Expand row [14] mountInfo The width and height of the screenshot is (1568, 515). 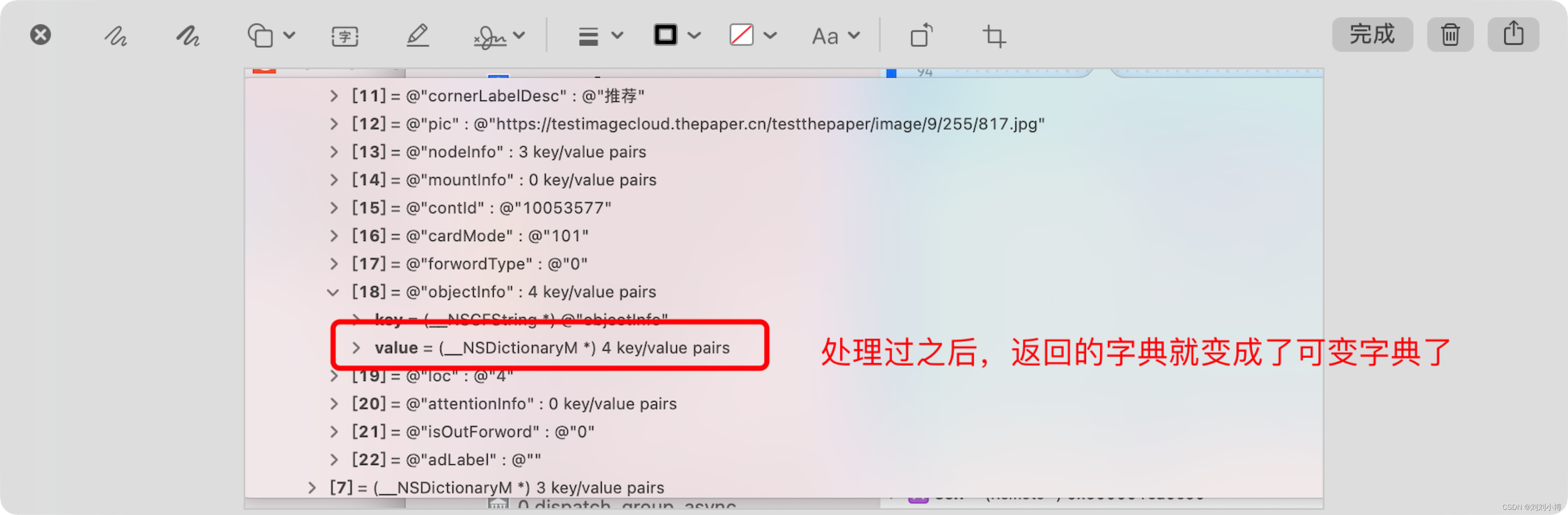(x=334, y=180)
